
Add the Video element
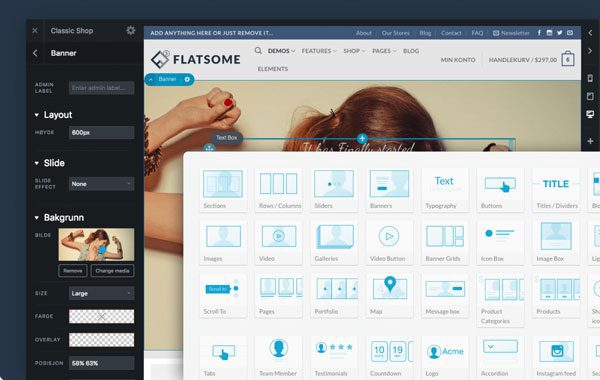279,242
